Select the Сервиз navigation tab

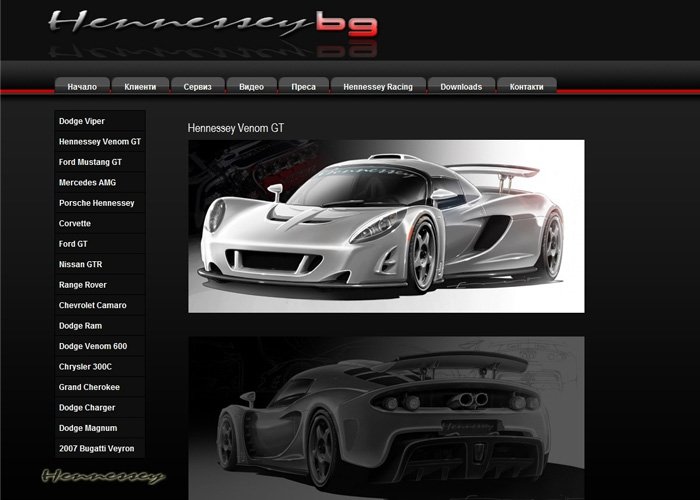pyautogui.click(x=197, y=87)
